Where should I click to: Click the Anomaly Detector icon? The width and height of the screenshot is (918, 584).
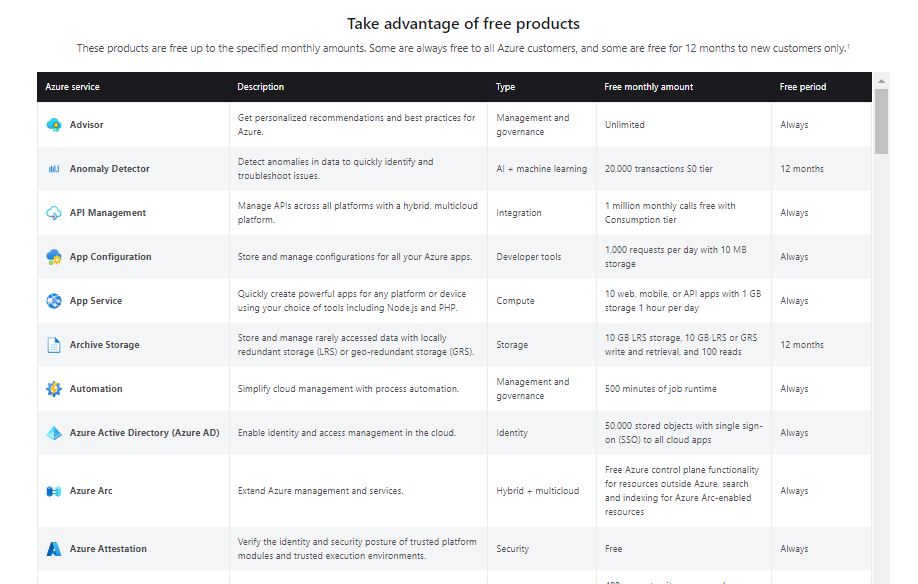coord(54,169)
